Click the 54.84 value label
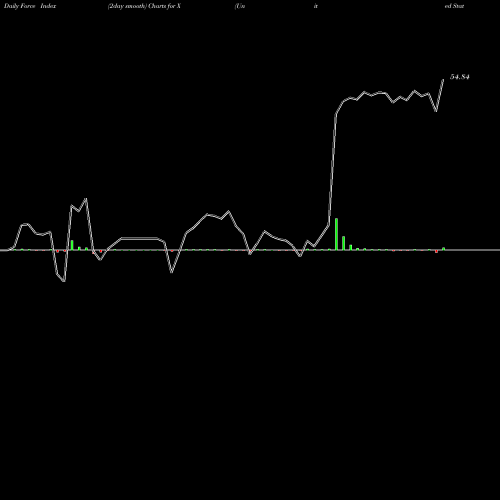 click(460, 77)
